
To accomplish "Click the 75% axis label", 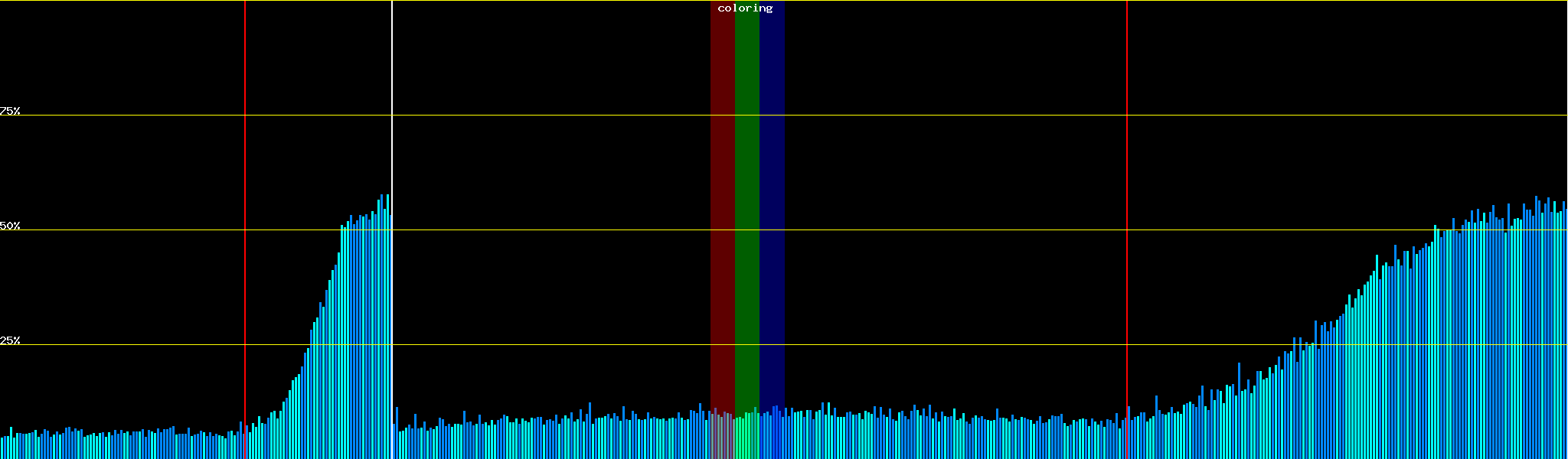I will (10, 111).
